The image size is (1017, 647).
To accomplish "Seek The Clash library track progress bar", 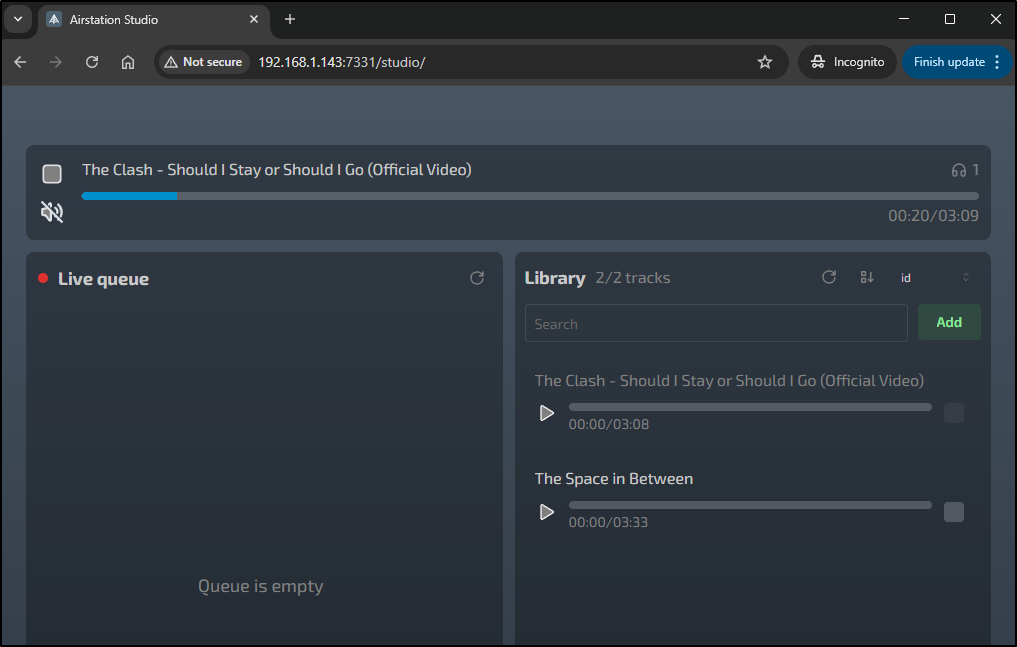I will coord(750,407).
